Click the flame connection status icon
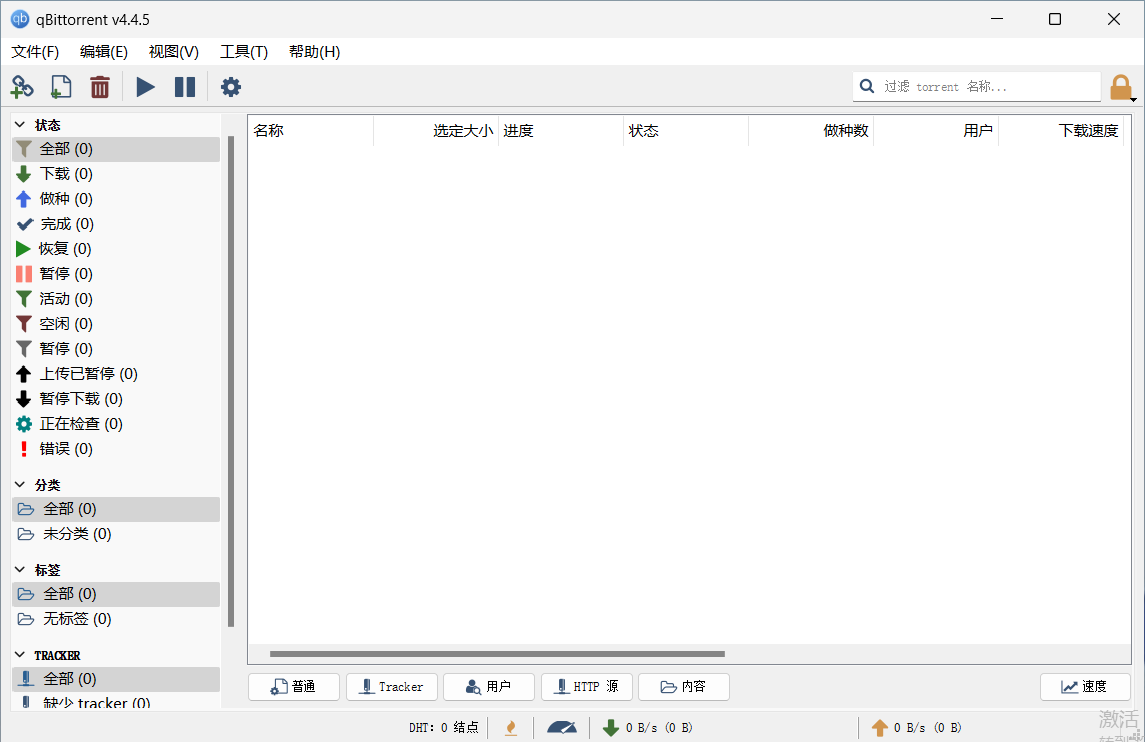The height and width of the screenshot is (742, 1145). 511,727
